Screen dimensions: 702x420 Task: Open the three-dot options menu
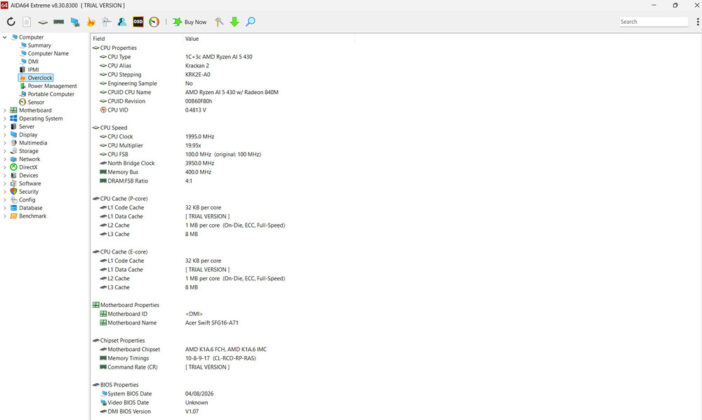pos(698,21)
